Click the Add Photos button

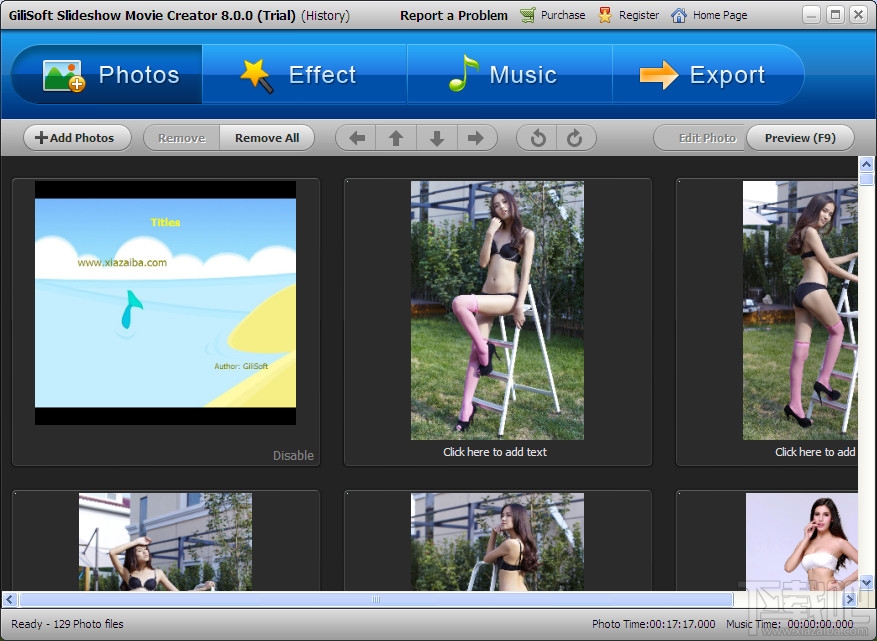click(76, 138)
